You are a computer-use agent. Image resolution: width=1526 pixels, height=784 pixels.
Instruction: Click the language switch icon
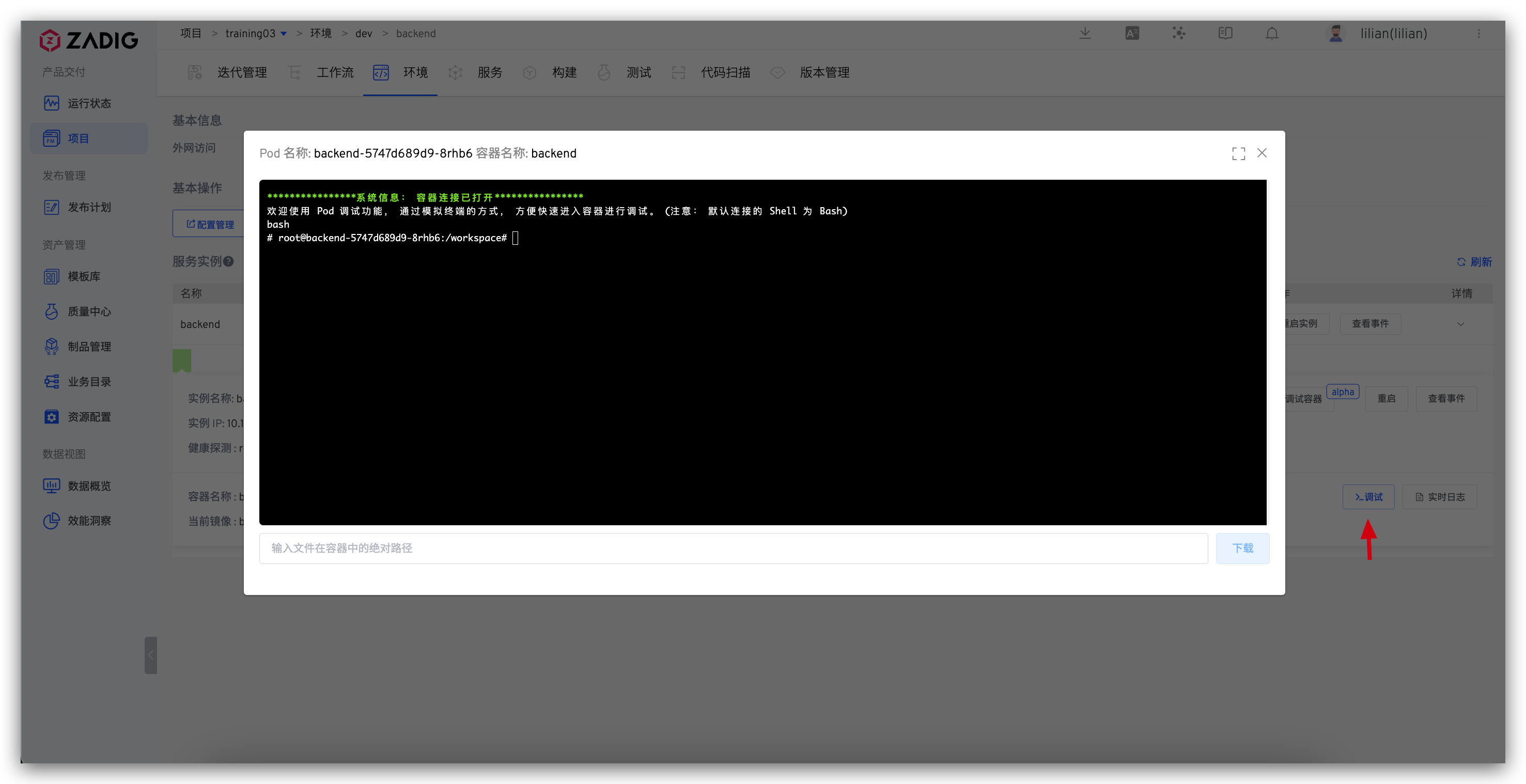1132,33
